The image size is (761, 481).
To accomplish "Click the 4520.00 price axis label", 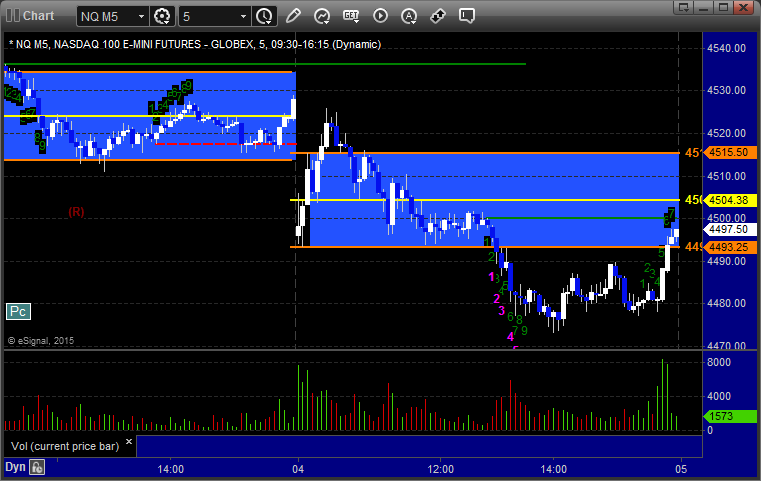I will point(727,133).
